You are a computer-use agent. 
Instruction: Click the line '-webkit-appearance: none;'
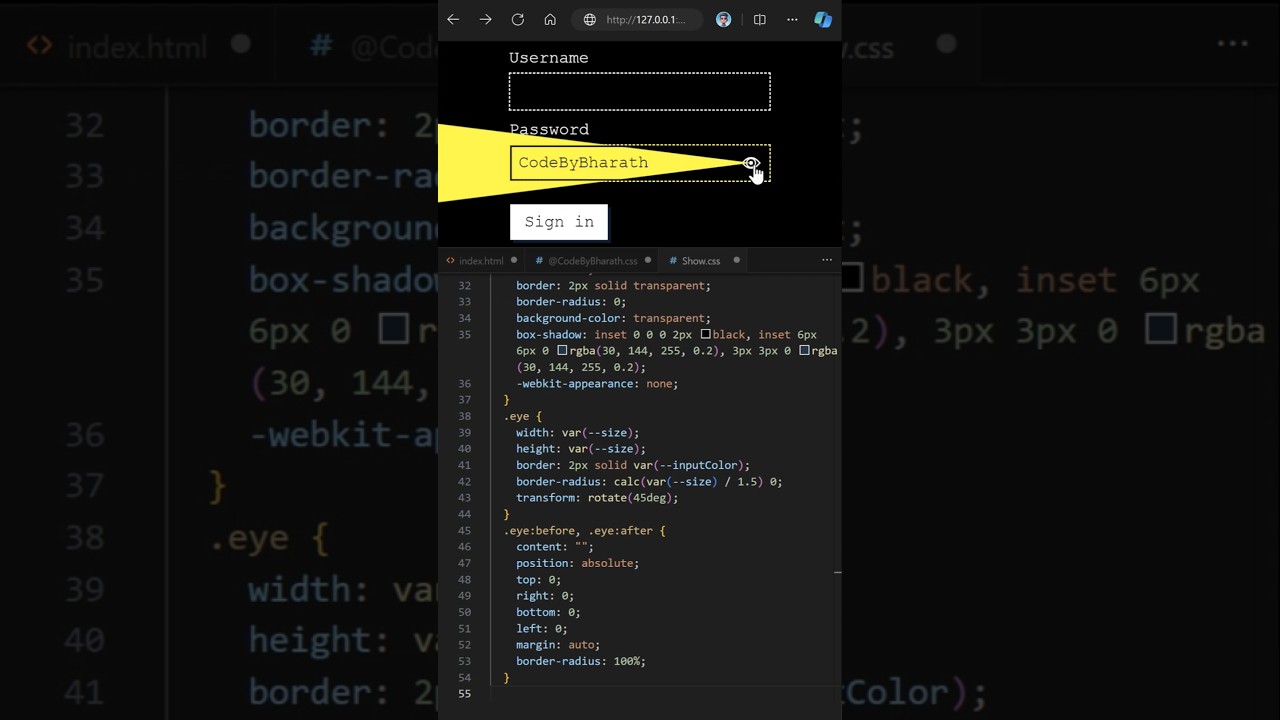[597, 384]
